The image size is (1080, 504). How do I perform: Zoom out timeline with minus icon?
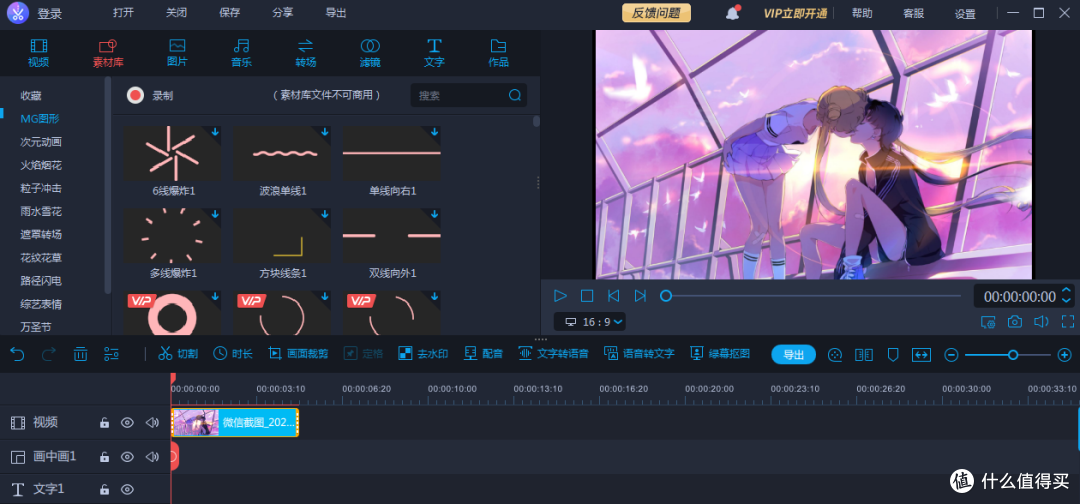(x=951, y=355)
